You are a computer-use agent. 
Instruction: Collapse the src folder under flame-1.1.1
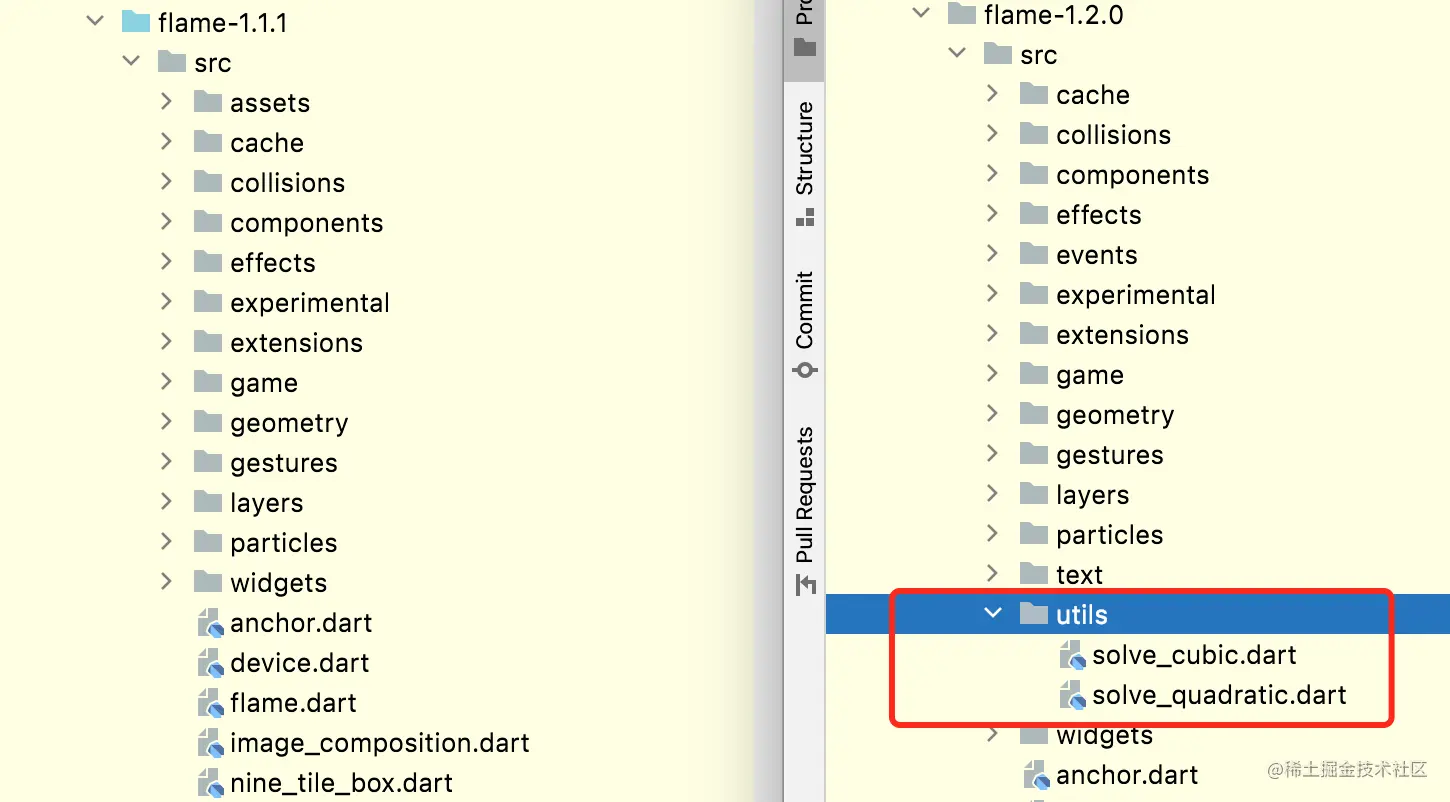click(131, 61)
